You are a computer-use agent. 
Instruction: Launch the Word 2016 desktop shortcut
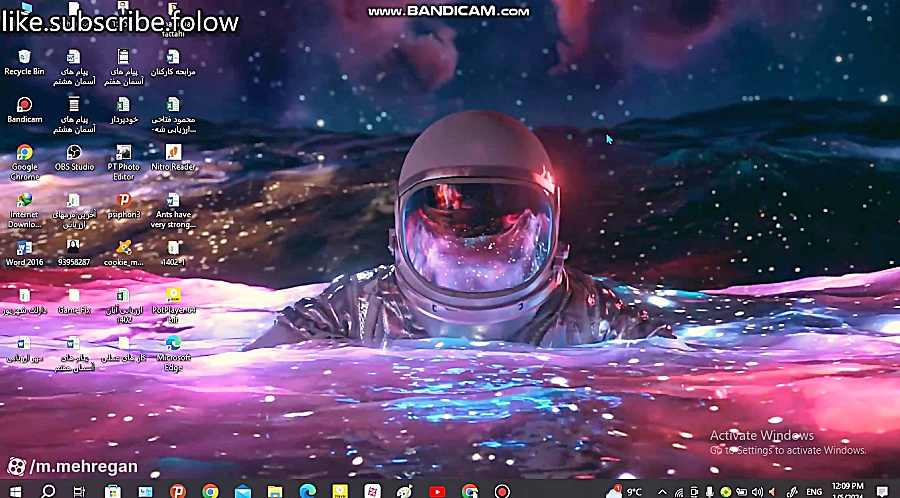click(x=24, y=254)
